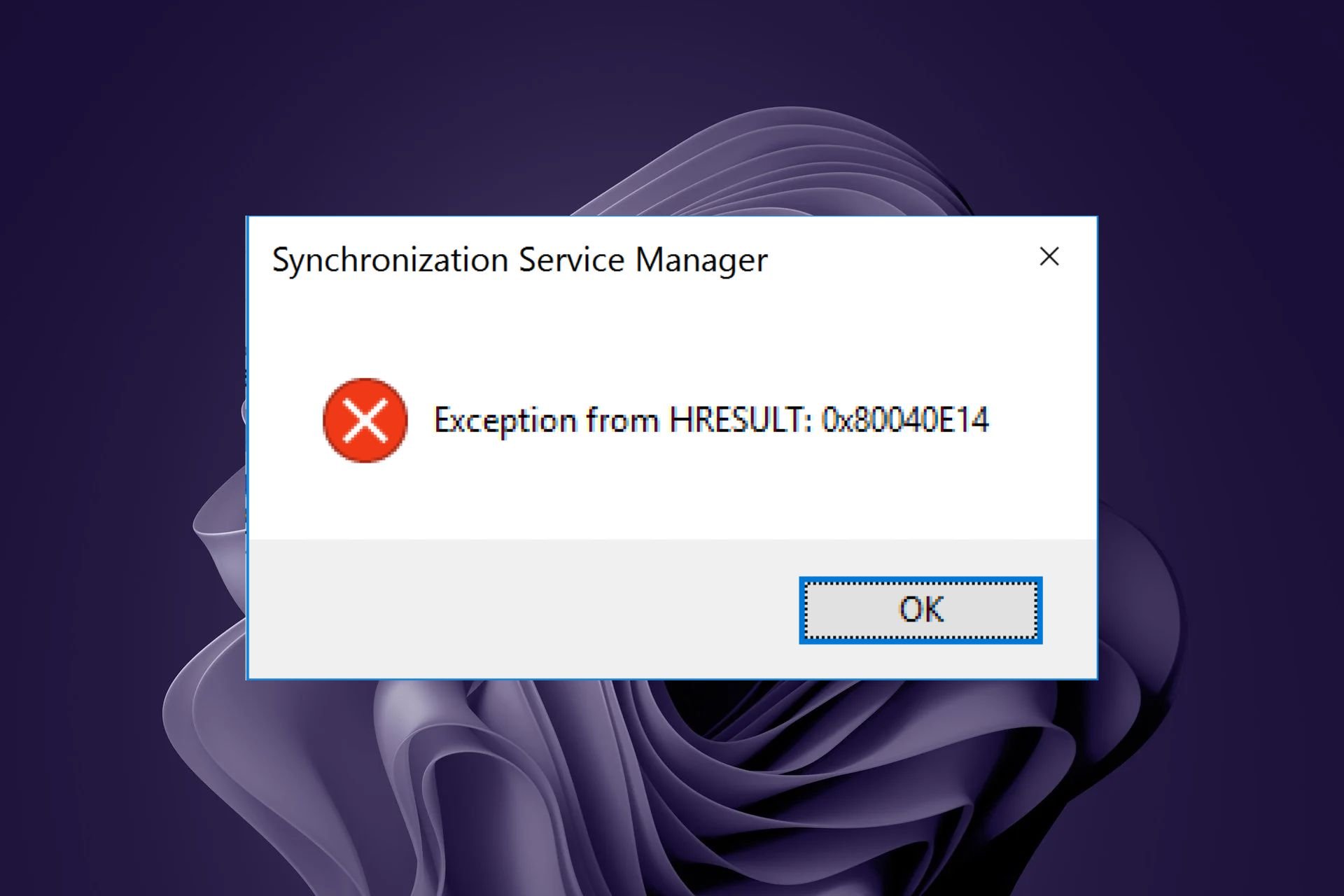
Task: Click the word HRESULT in the message
Action: point(740,420)
